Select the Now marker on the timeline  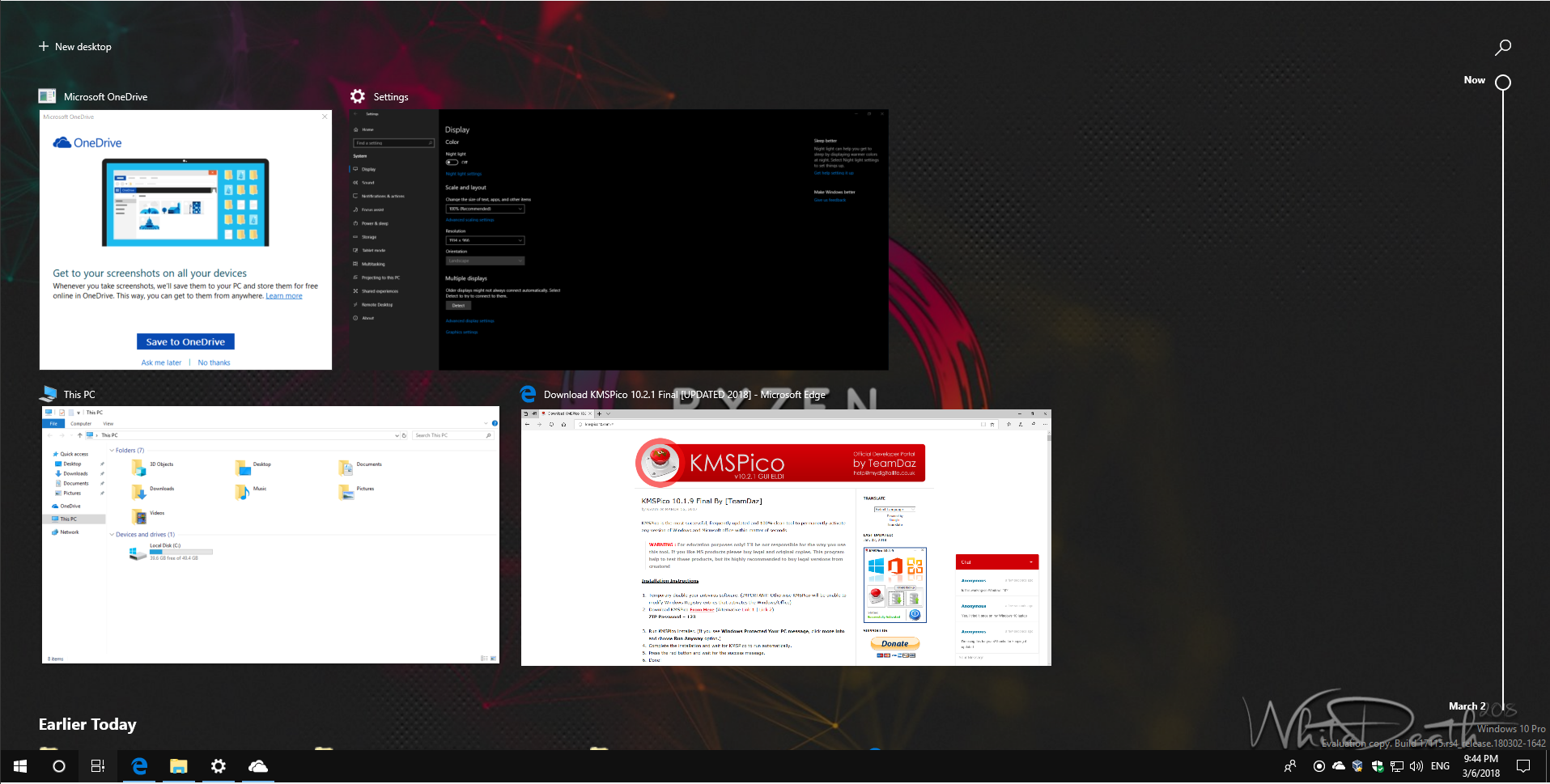(1474, 80)
